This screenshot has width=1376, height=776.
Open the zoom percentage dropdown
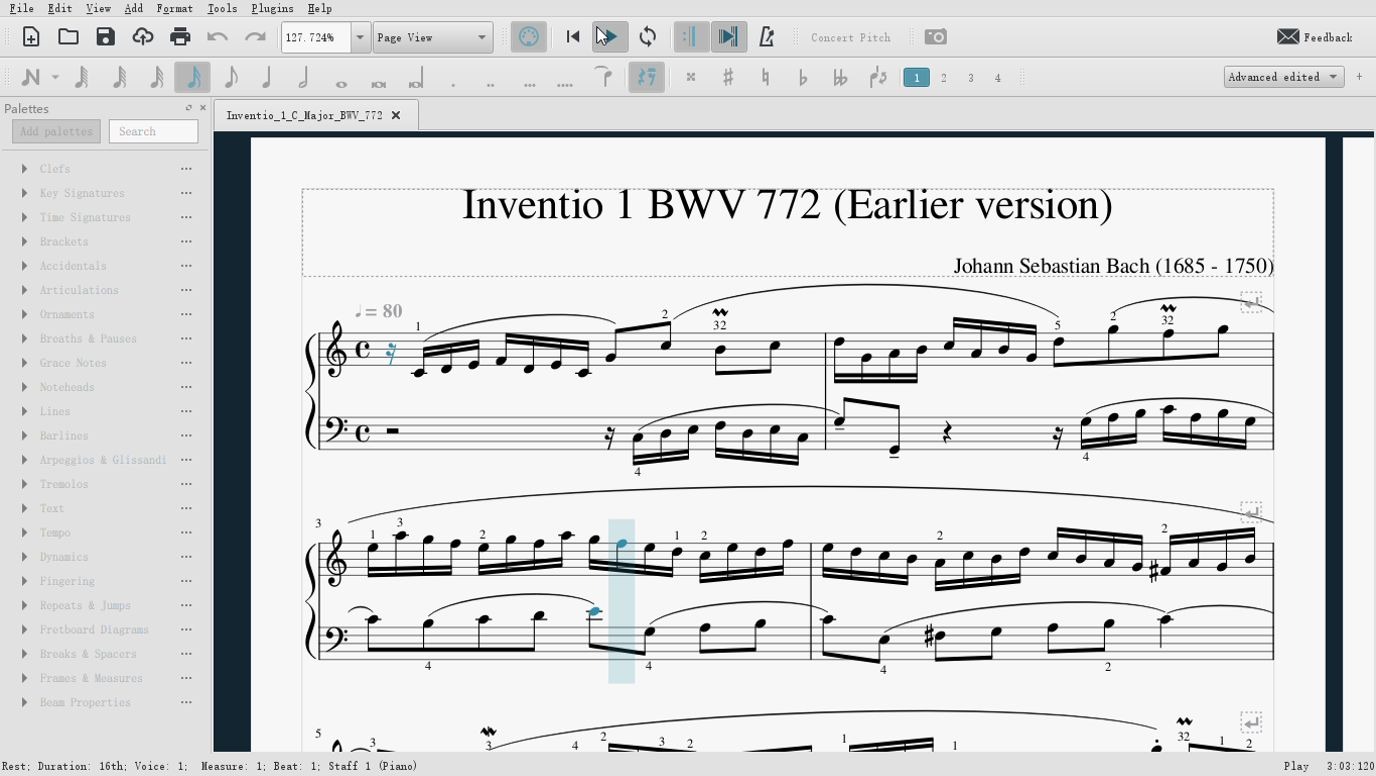pos(360,37)
